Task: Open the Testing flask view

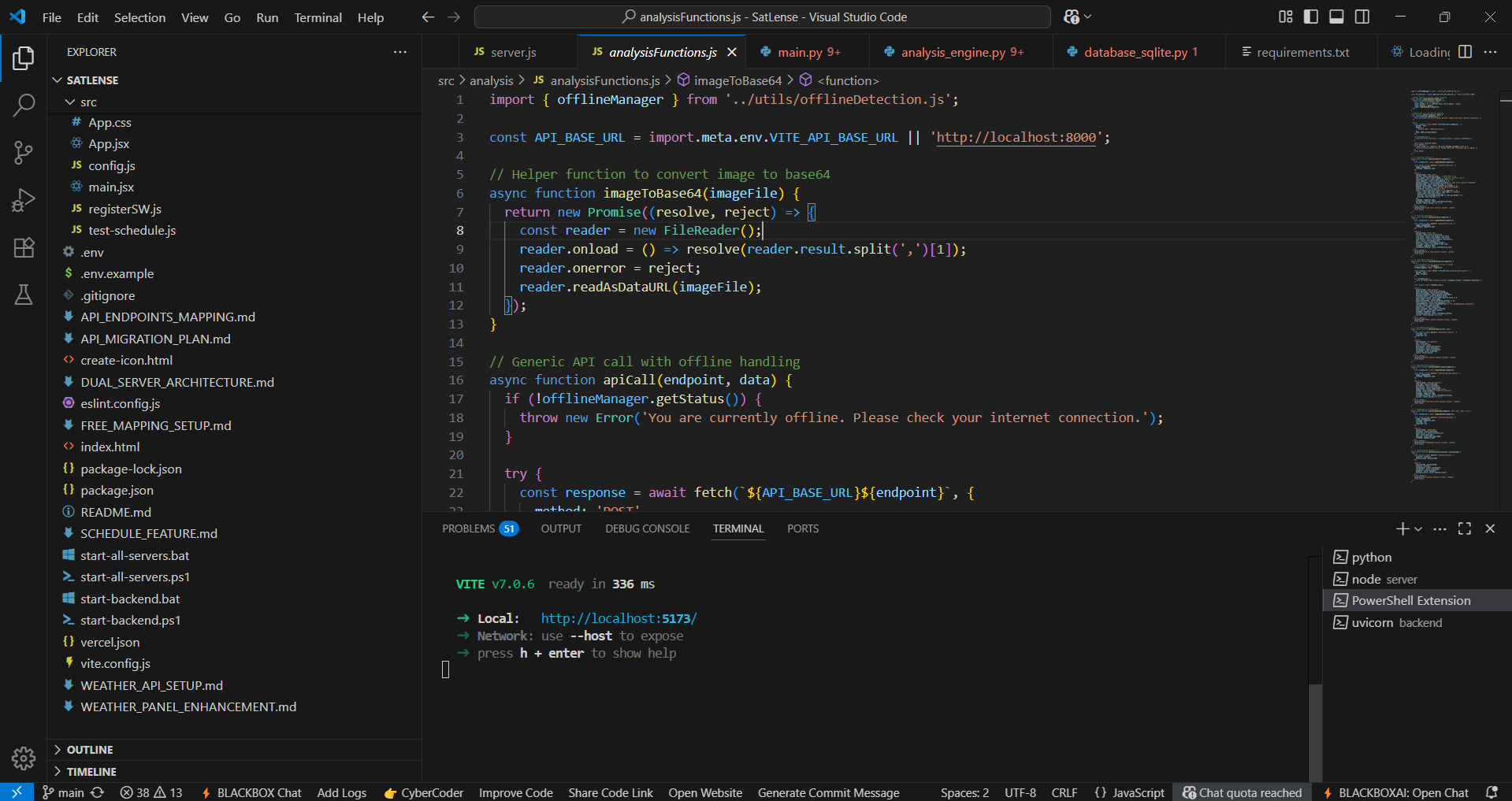Action: (x=24, y=295)
